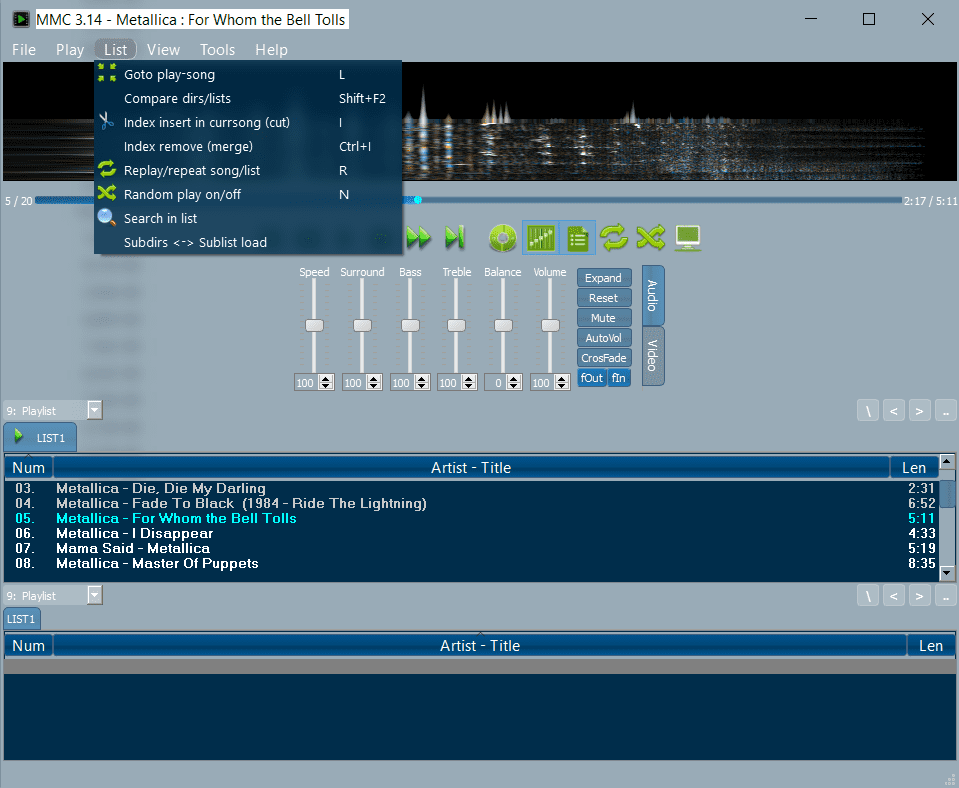Viewport: 959px width, 788px height.
Task: Select the lower LIST1 tab
Action: 22,619
